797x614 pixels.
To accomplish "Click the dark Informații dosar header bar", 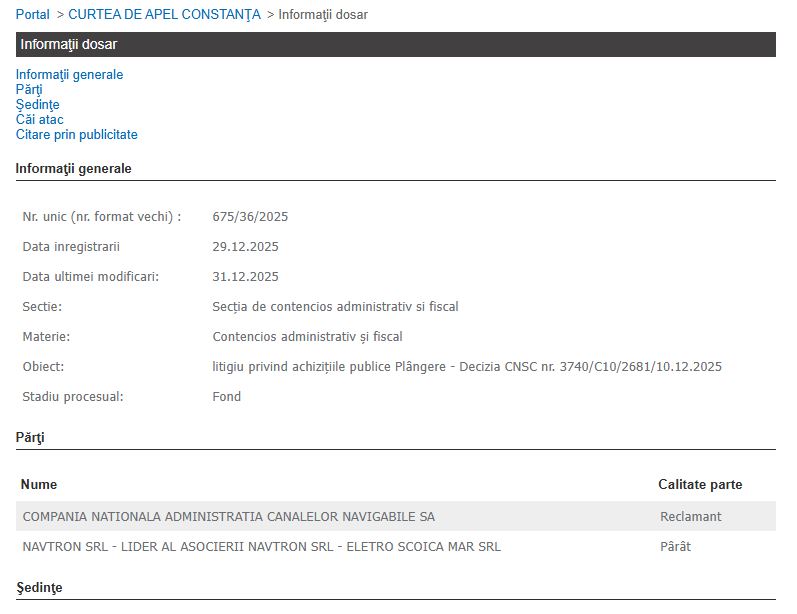I will (395, 45).
